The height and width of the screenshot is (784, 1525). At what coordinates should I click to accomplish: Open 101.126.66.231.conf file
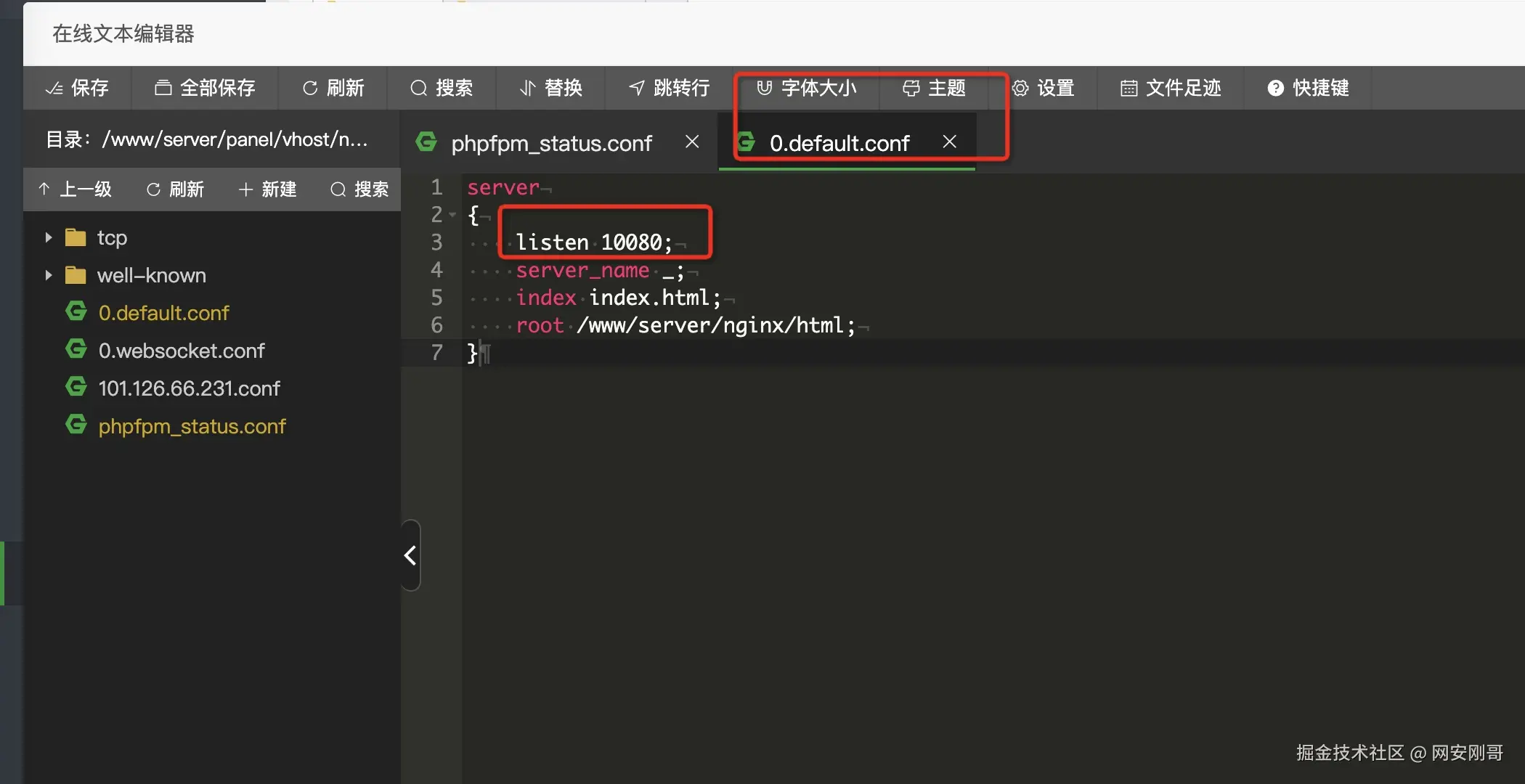coord(189,388)
